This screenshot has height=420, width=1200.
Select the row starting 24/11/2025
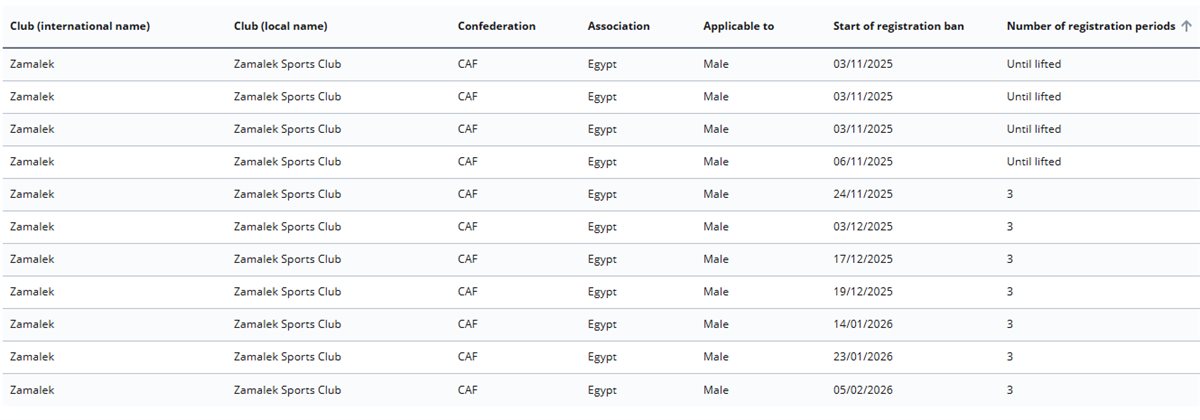(x=600, y=194)
